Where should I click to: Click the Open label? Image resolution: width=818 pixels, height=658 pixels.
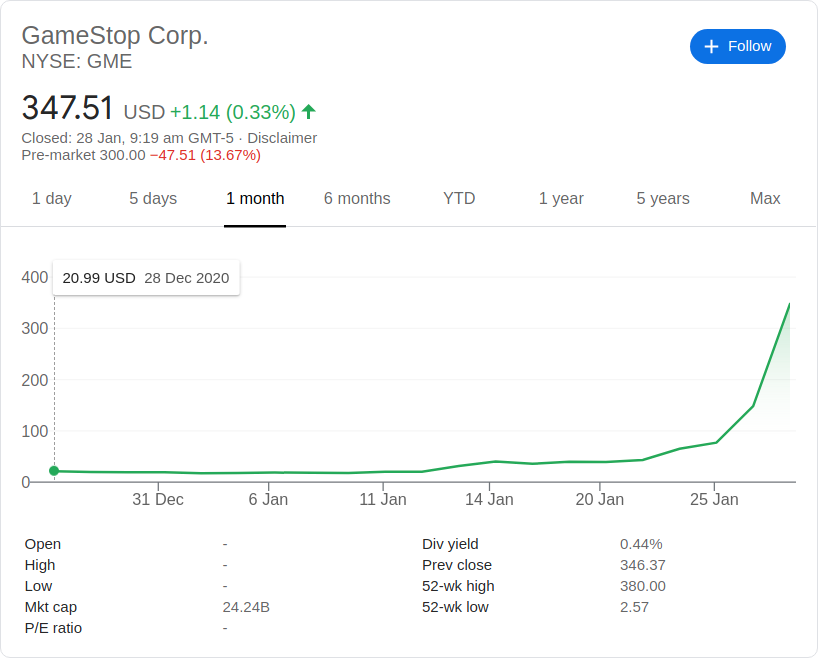43,544
